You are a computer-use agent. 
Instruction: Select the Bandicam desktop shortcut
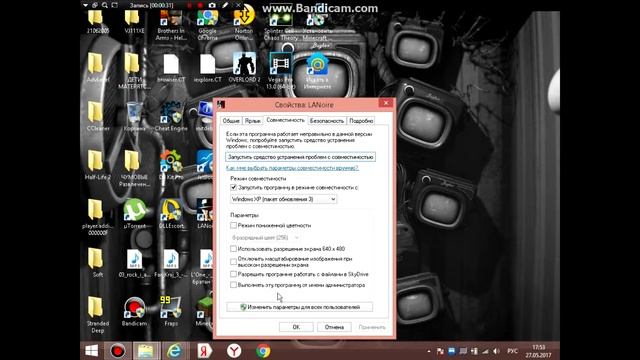point(134,311)
